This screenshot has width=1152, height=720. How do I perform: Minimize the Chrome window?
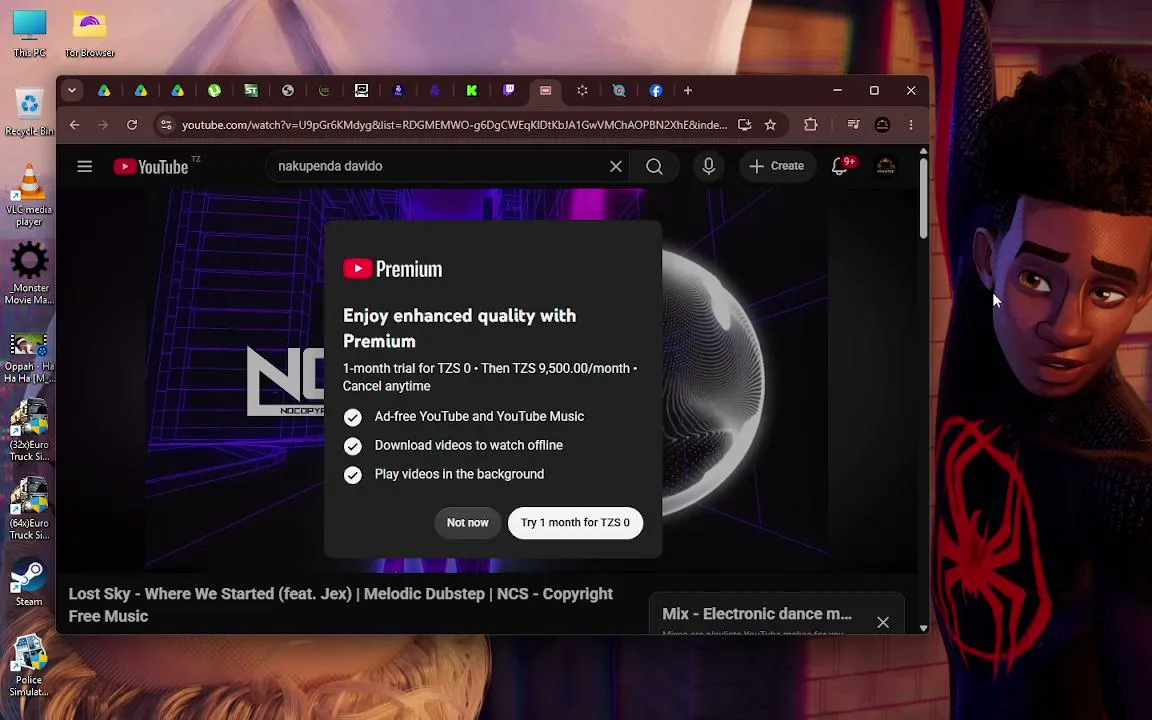click(x=838, y=90)
